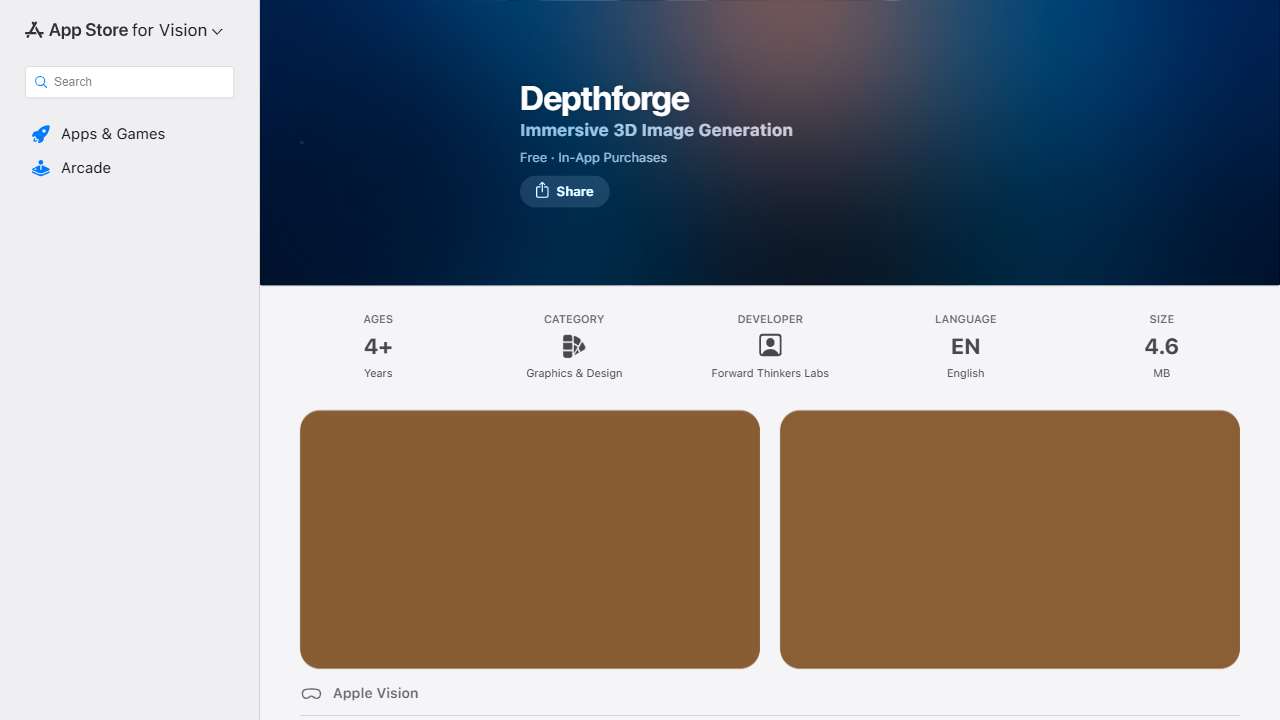The height and width of the screenshot is (720, 1280).
Task: Open the Arcade joystick icon
Action: tap(41, 168)
